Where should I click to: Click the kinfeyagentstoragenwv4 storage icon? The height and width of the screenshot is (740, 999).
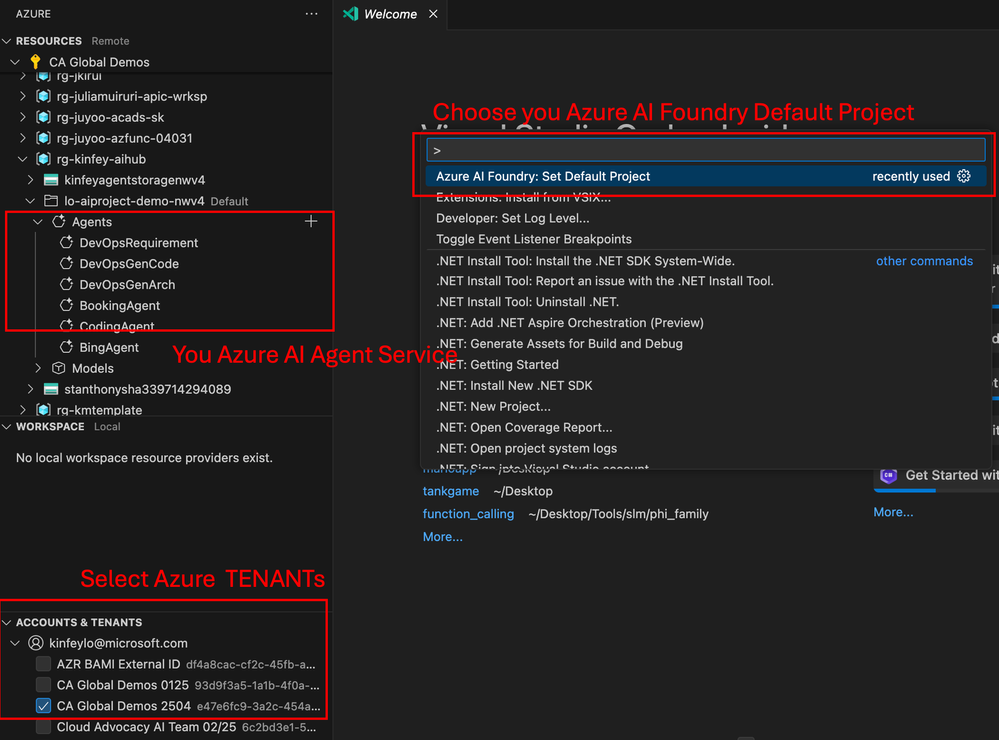click(51, 180)
